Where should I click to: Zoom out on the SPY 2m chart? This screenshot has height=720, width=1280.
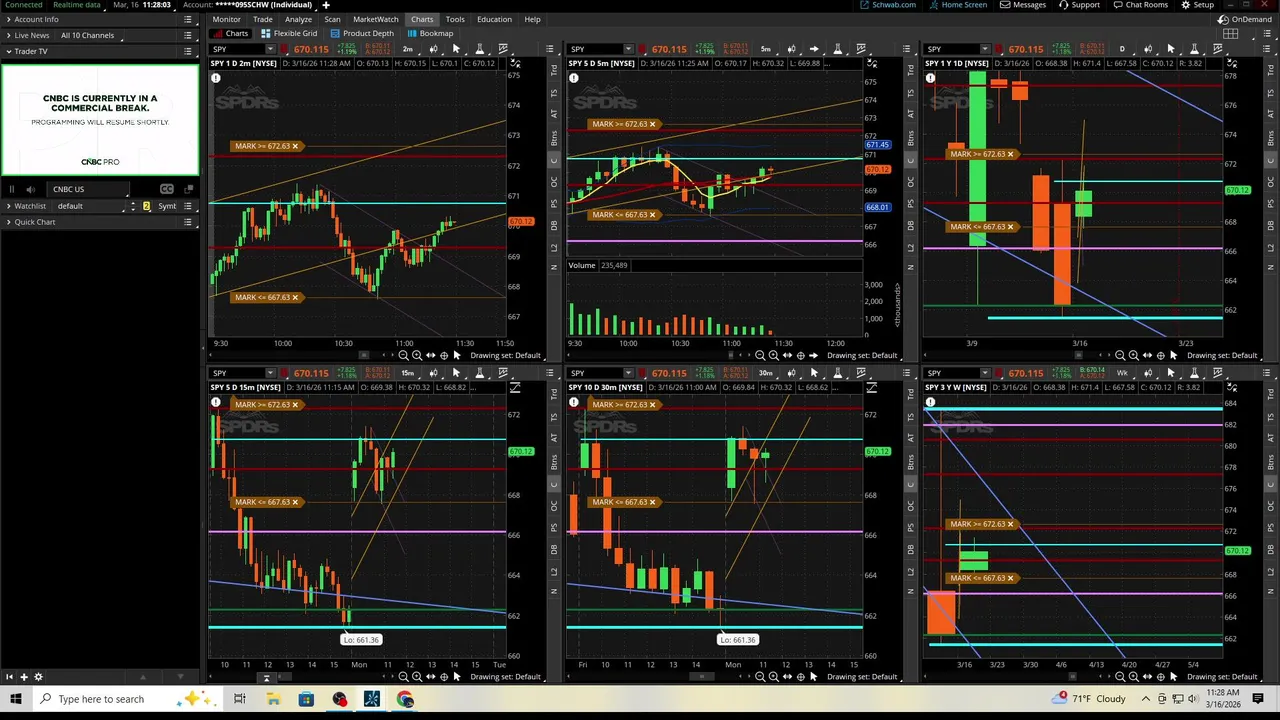[x=403, y=355]
